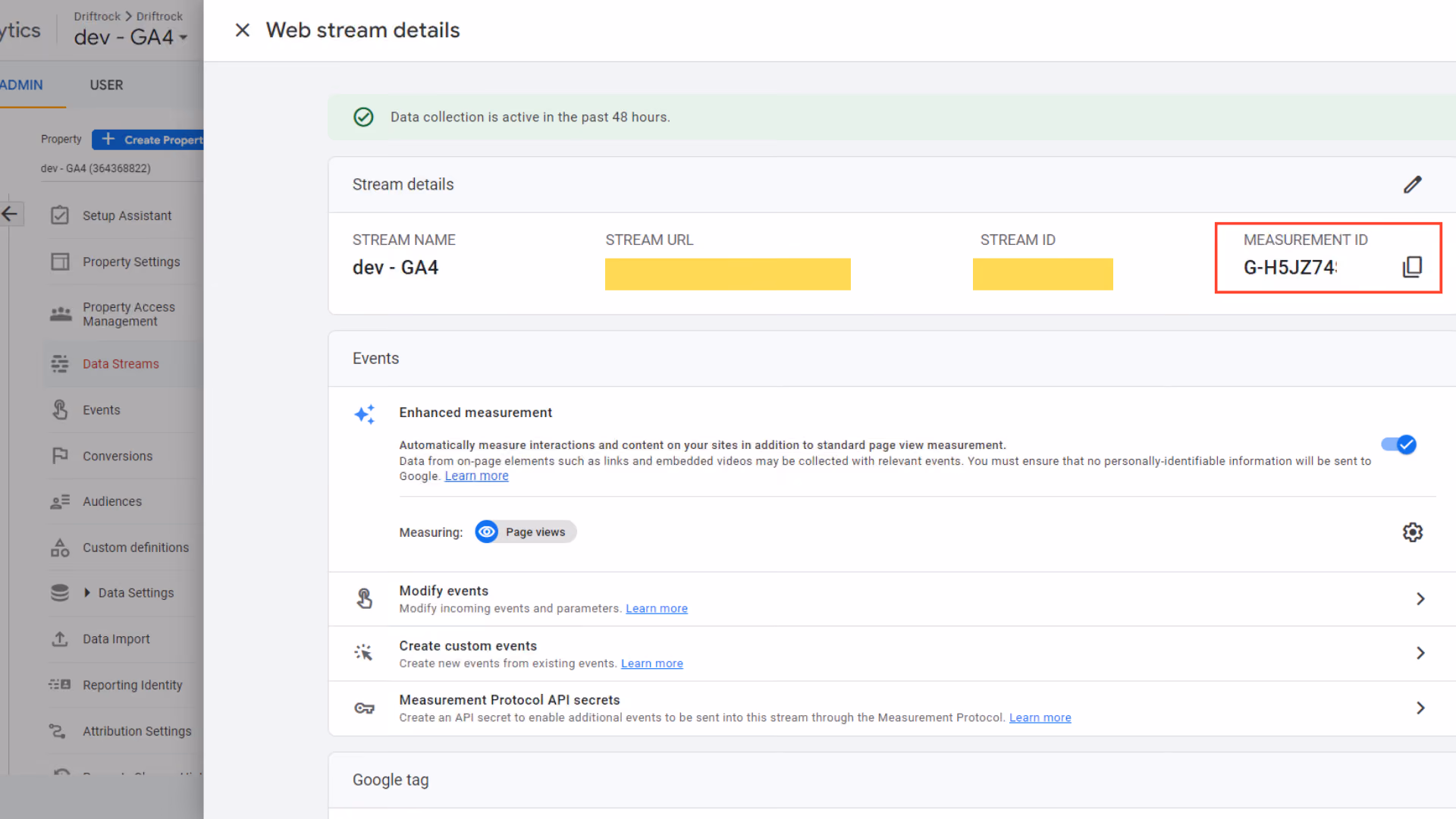Screen dimensions: 1456x819
Task: Click the Conversions flag icon
Action: pyautogui.click(x=60, y=456)
